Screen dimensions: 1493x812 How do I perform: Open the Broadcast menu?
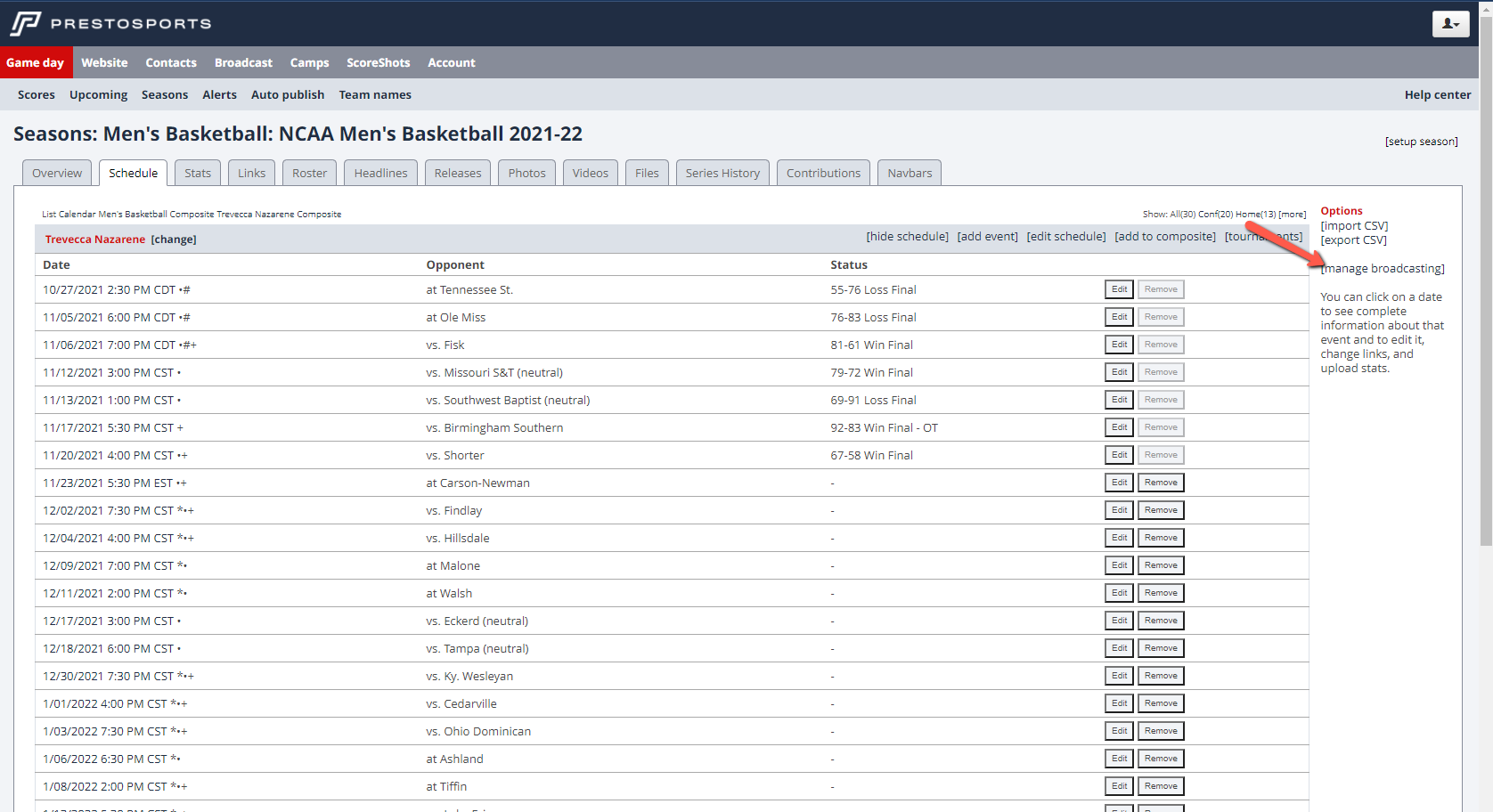pos(243,62)
